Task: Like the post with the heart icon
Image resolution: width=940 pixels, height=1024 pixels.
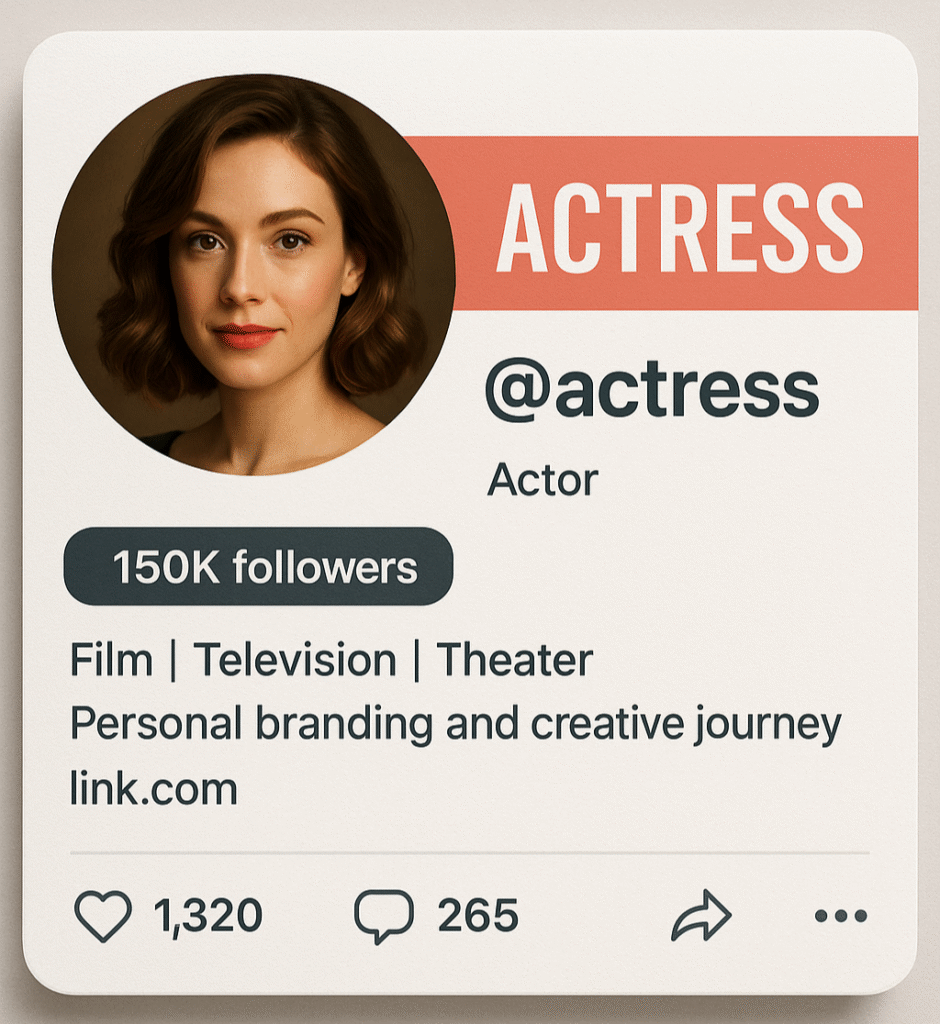Action: pyautogui.click(x=103, y=916)
